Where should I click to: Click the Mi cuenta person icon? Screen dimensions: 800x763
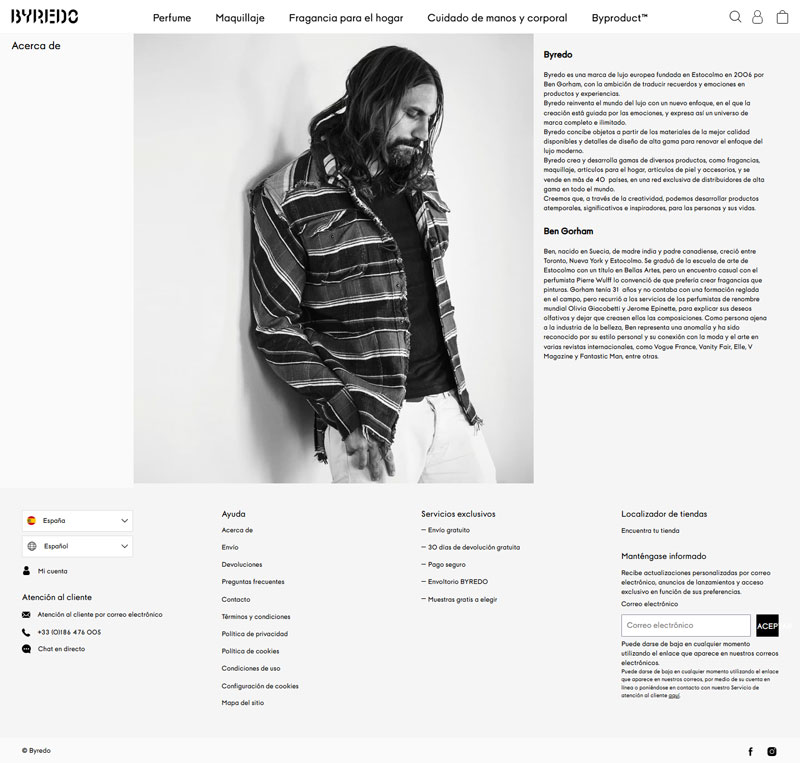coord(27,571)
